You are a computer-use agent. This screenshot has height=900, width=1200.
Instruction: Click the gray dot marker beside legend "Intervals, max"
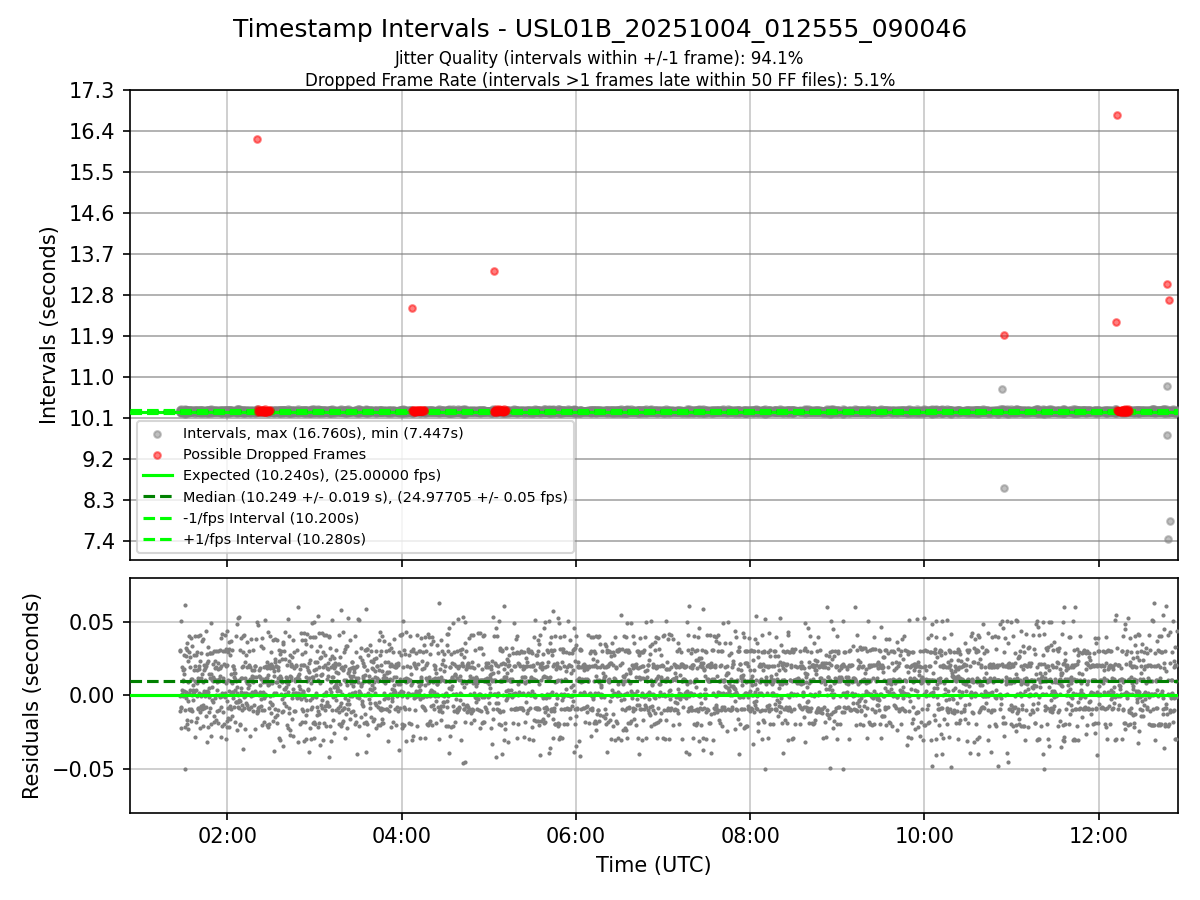click(157, 434)
